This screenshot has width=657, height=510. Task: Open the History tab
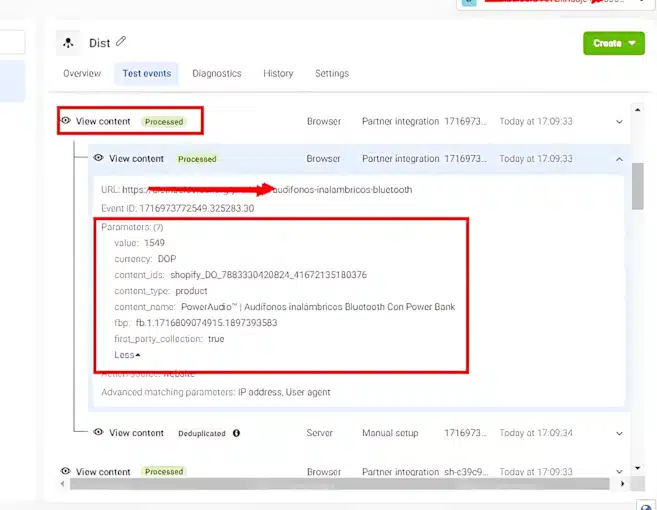pos(278,74)
